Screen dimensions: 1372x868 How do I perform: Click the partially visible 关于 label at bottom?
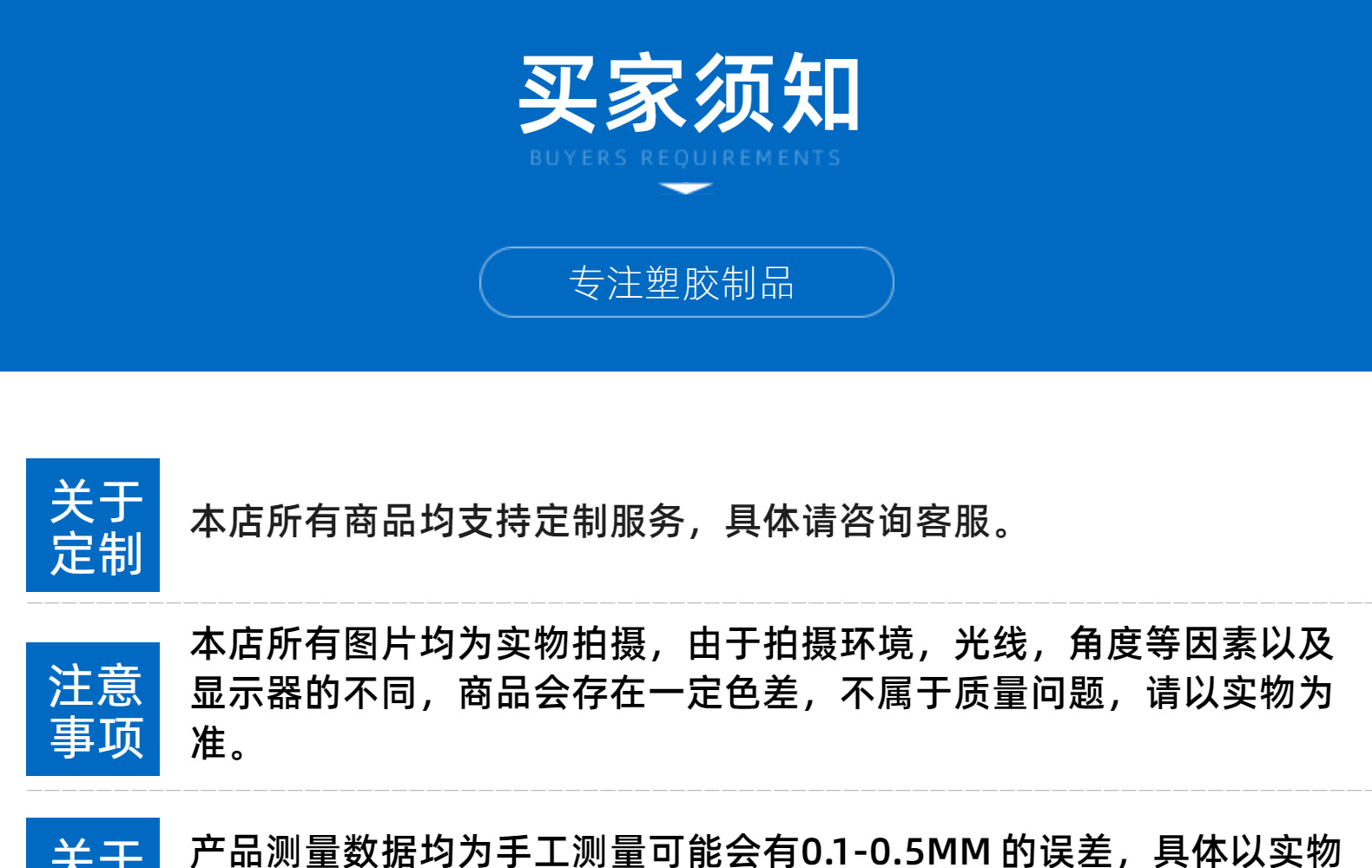click(x=93, y=843)
